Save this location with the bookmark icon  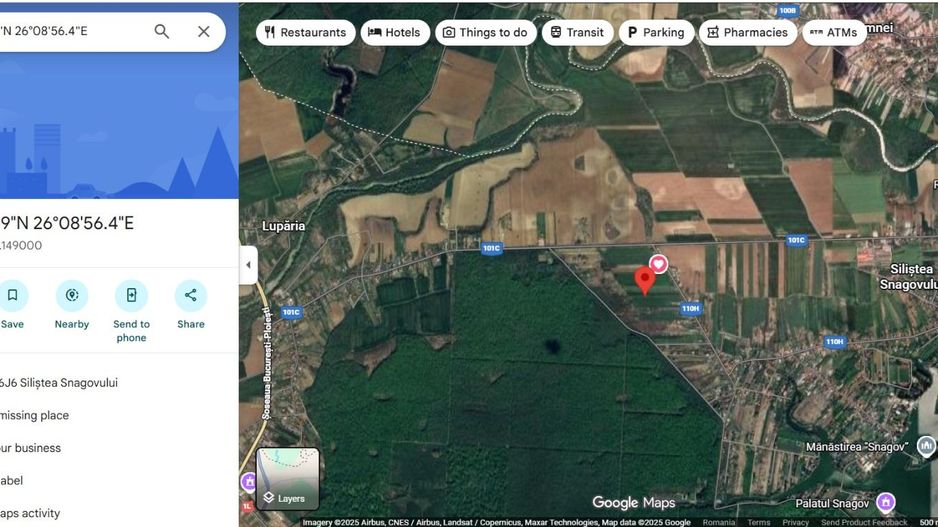click(x=12, y=296)
